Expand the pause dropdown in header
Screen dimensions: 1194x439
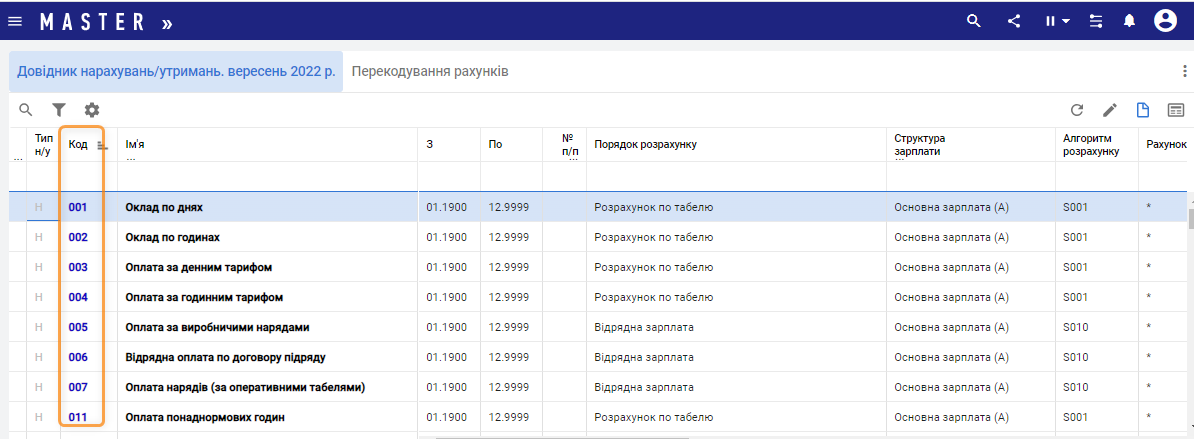(x=1057, y=21)
